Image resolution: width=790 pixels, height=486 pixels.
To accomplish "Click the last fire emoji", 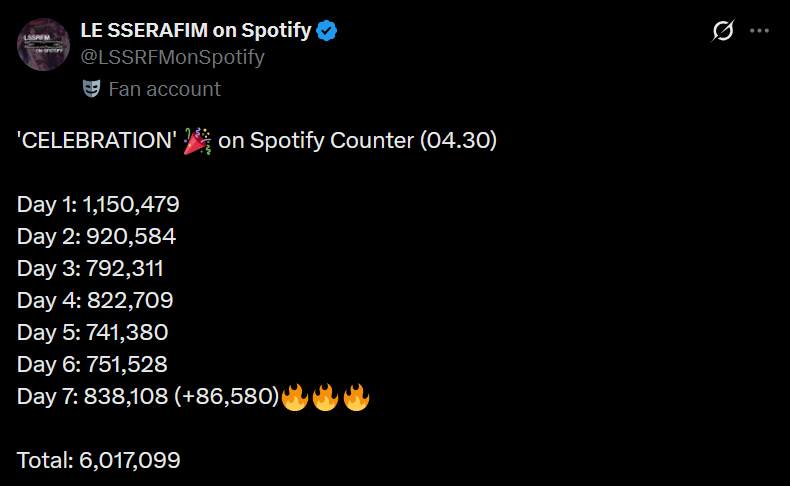I will click(x=356, y=397).
